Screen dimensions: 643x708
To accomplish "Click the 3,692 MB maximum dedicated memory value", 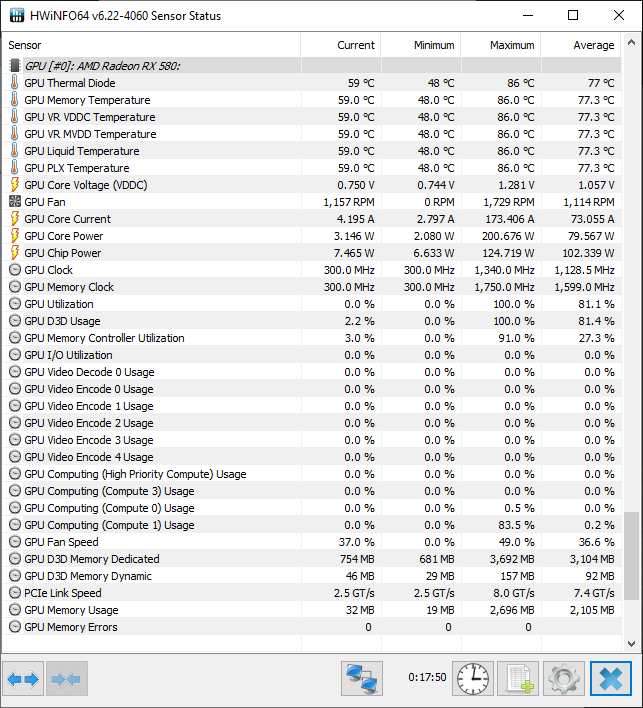I will pyautogui.click(x=512, y=559).
